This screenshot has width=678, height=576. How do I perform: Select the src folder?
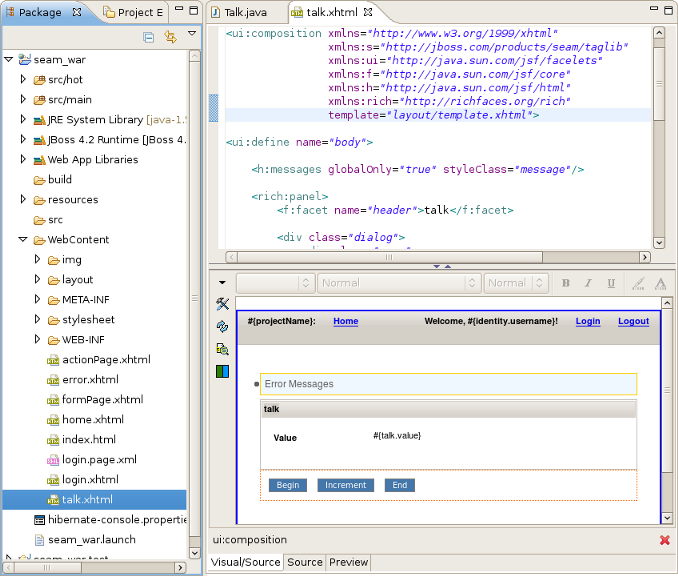coord(48,220)
